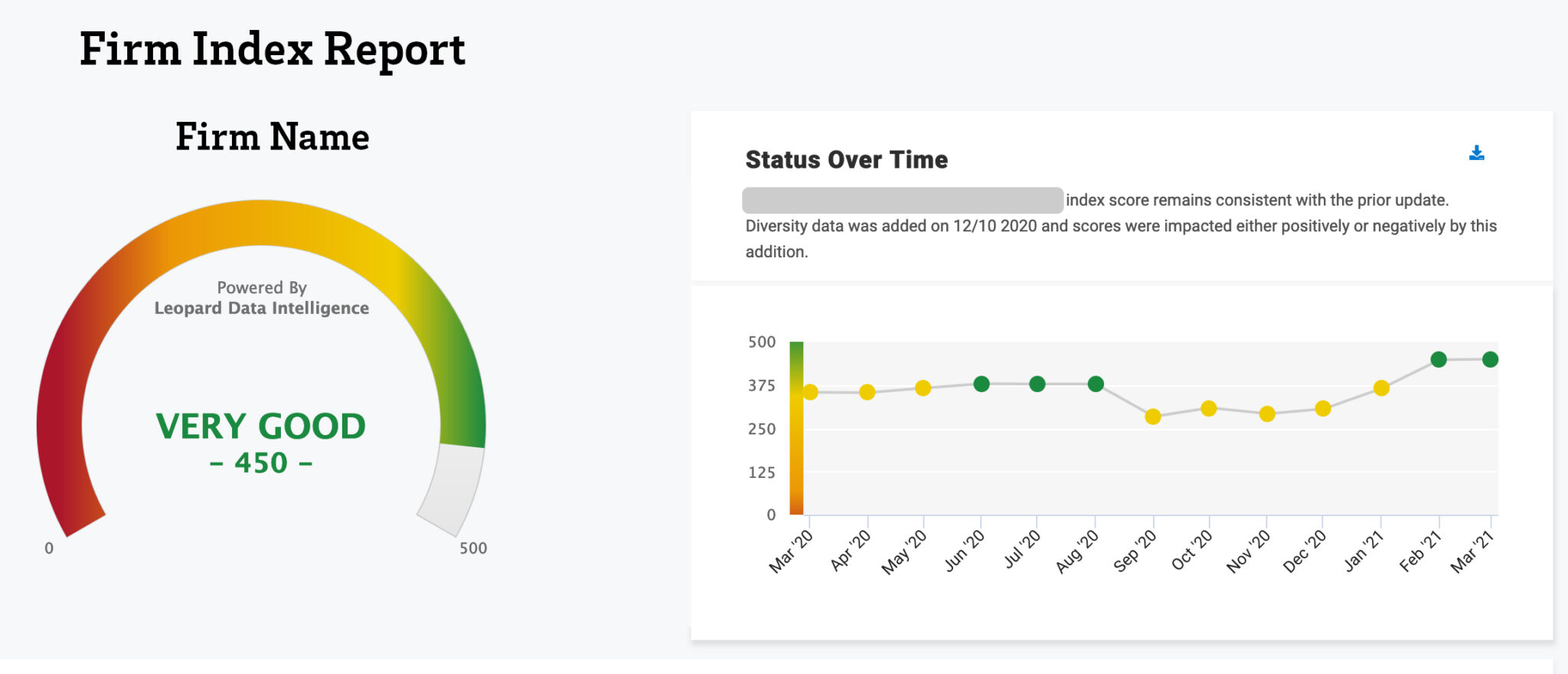
Task: Click the Sep '20 yellow data point
Action: pyautogui.click(x=1152, y=417)
